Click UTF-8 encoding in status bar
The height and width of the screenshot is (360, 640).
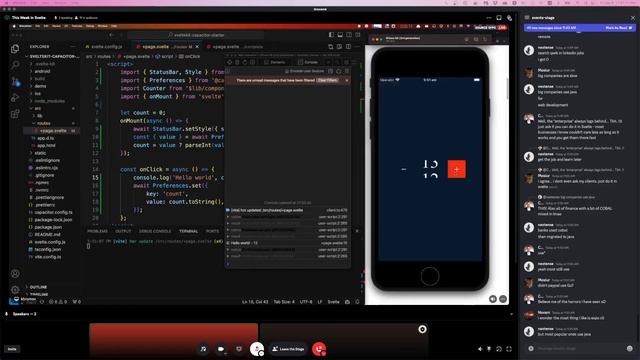tap(306, 302)
